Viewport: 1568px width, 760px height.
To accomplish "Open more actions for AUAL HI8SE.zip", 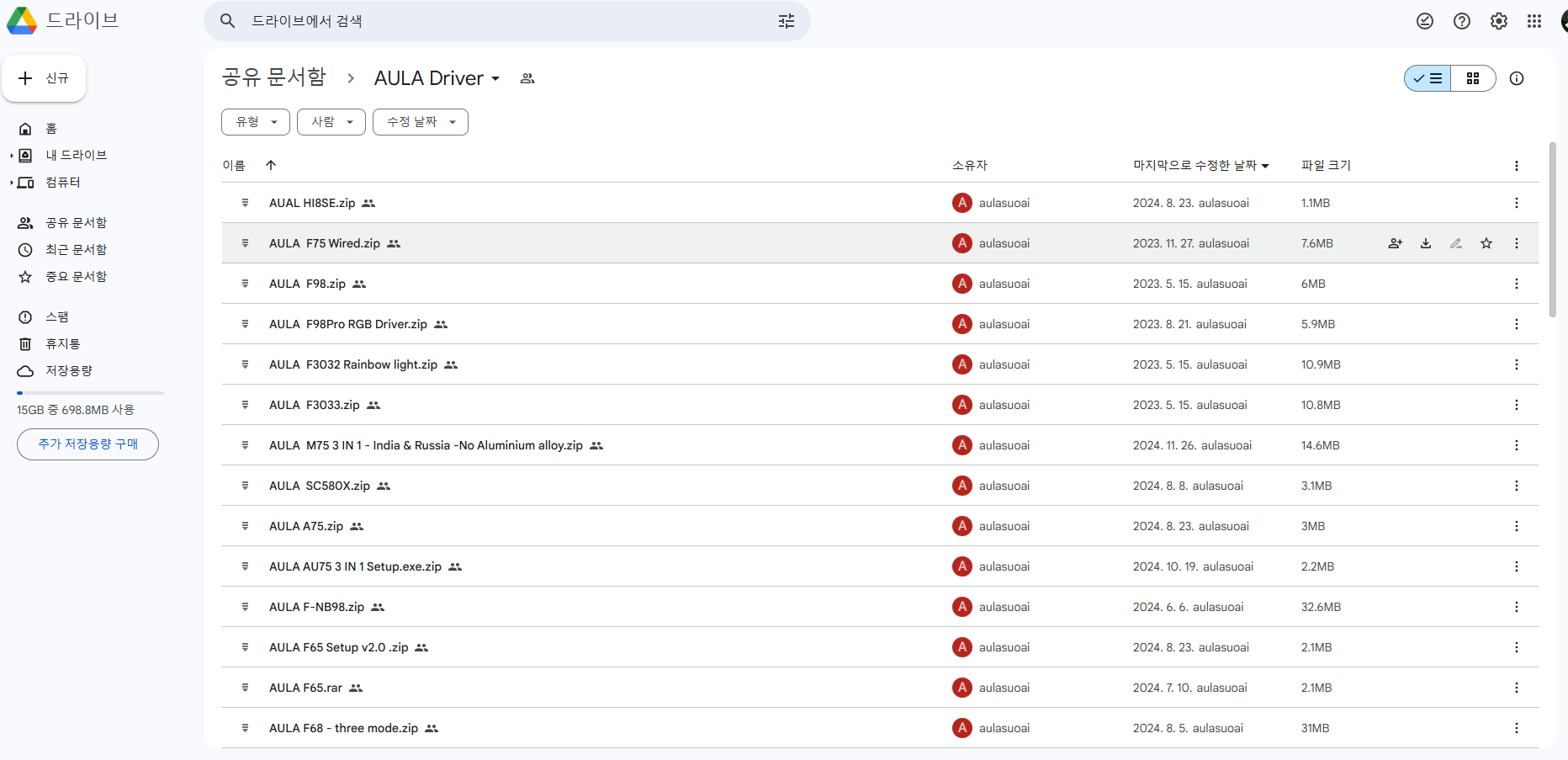I will click(x=1517, y=203).
